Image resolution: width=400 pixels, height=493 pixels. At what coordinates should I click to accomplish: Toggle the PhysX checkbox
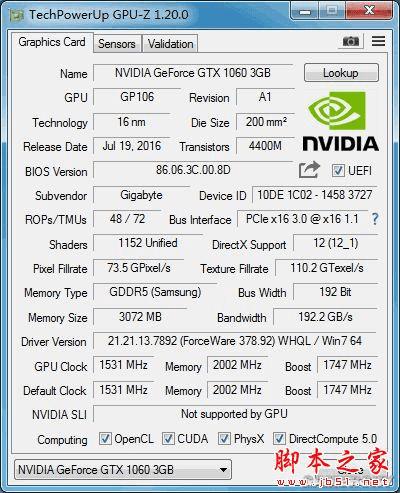pyautogui.click(x=224, y=438)
